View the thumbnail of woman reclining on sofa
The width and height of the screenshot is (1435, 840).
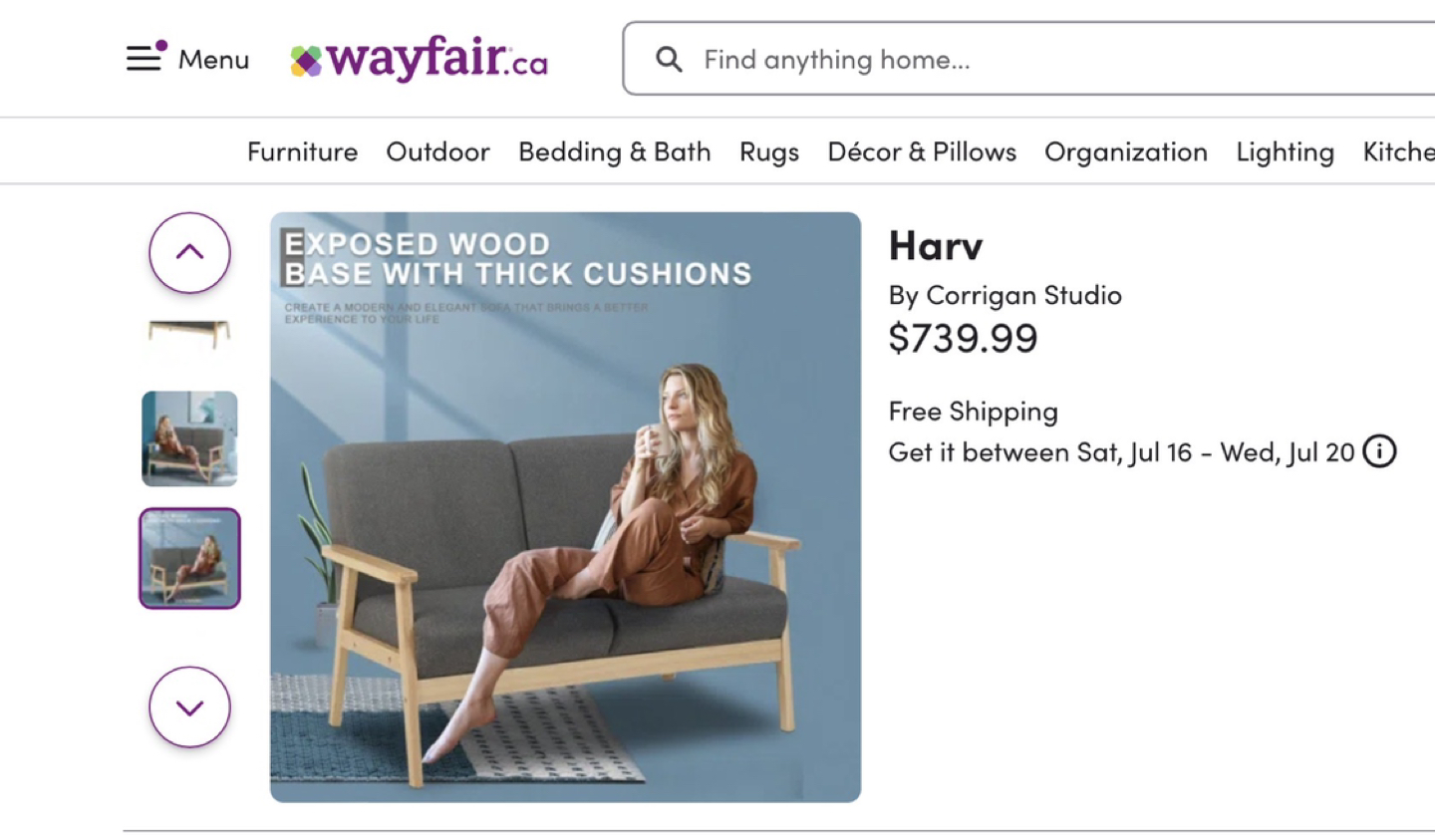[189, 438]
